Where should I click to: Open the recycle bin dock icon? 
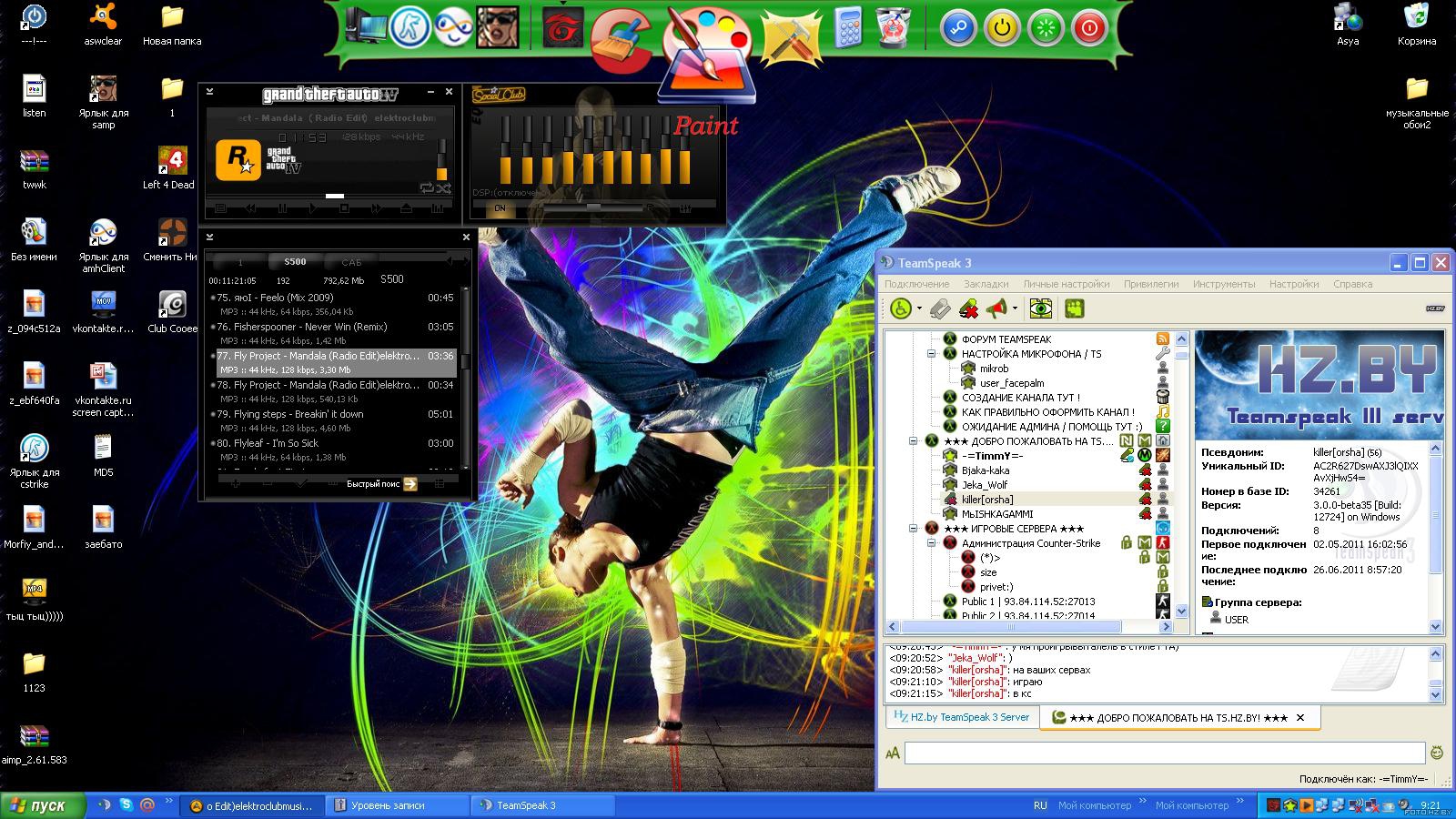point(894,27)
